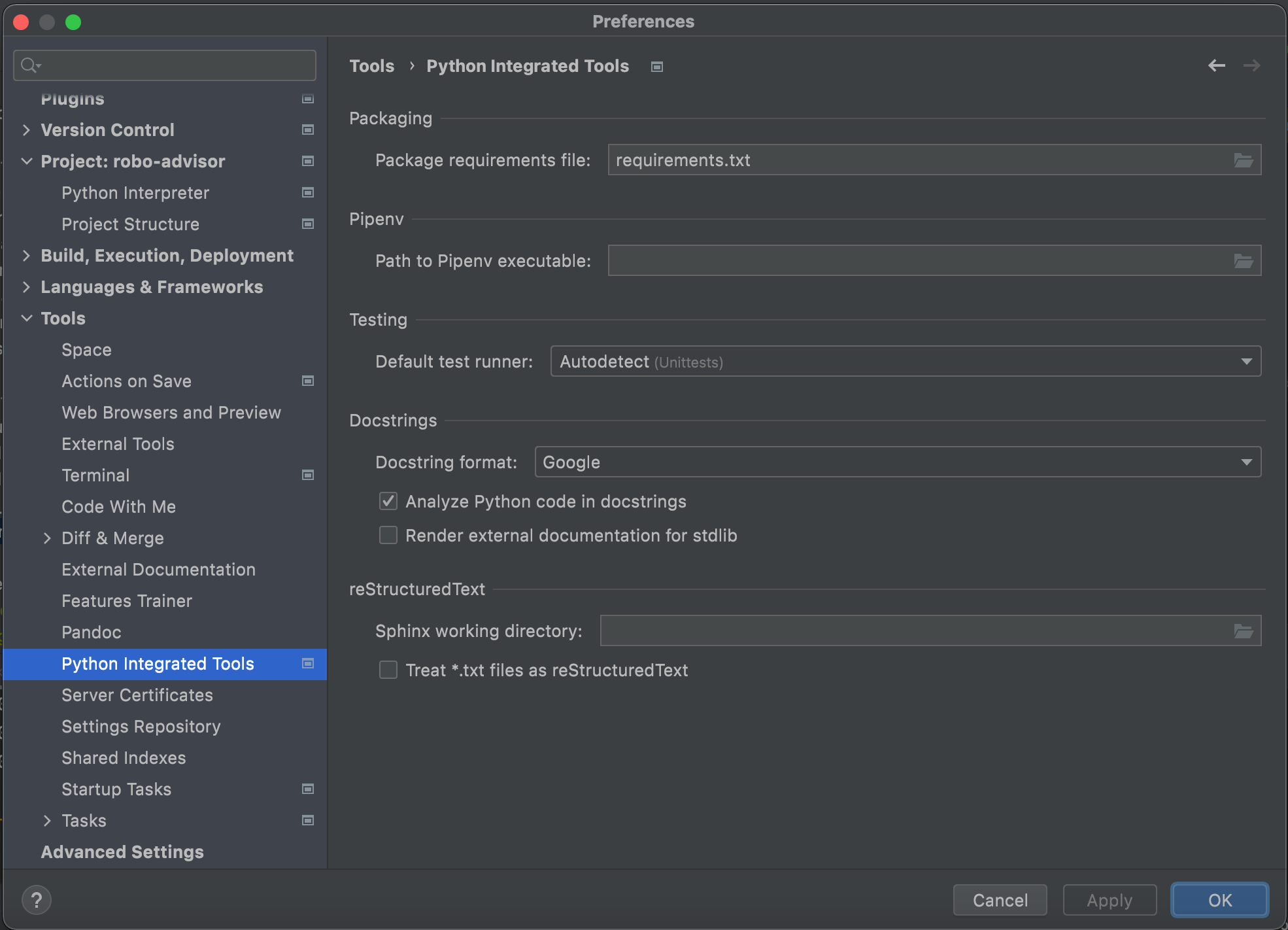This screenshot has width=1288, height=930.
Task: Click project-level icon next to breadcrumb title
Action: (657, 67)
